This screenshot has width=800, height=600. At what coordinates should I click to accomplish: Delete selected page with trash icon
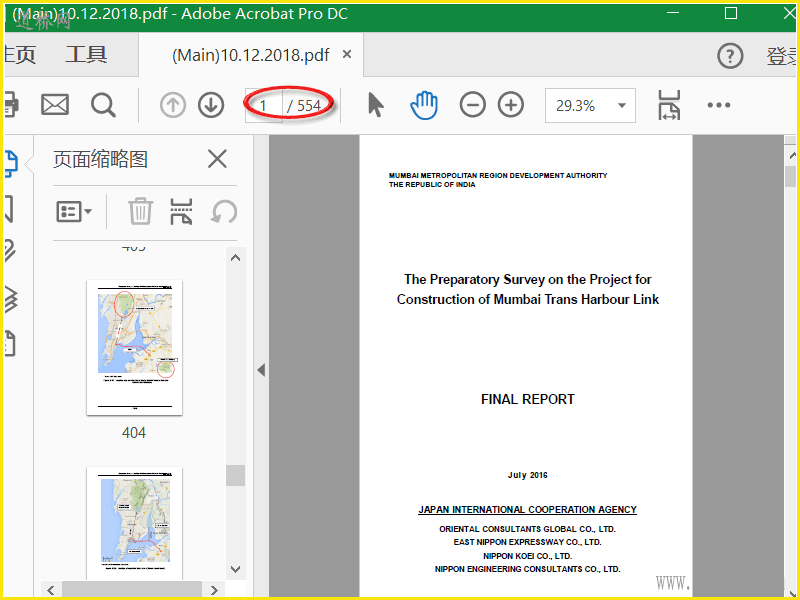(140, 211)
